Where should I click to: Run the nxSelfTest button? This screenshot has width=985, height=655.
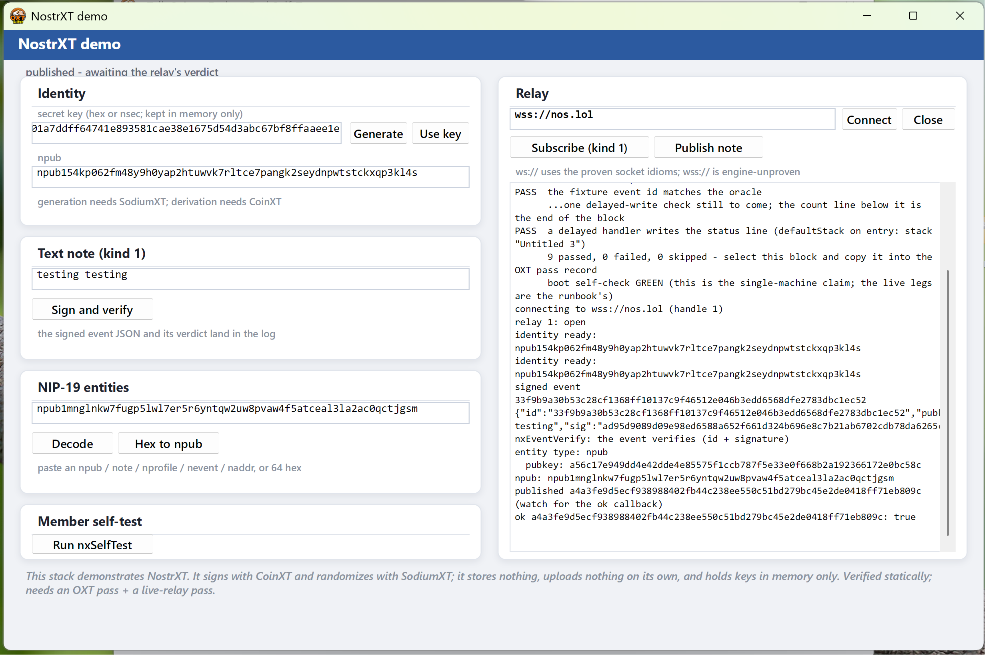click(92, 544)
